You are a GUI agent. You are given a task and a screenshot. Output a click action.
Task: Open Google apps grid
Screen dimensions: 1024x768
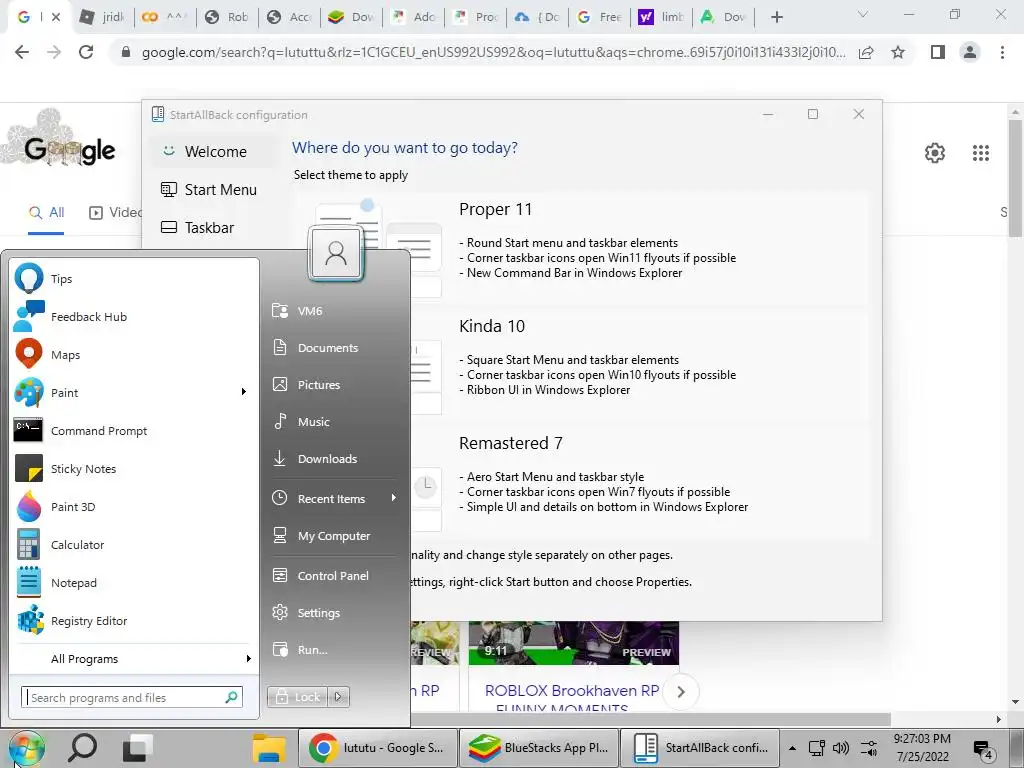tap(981, 153)
